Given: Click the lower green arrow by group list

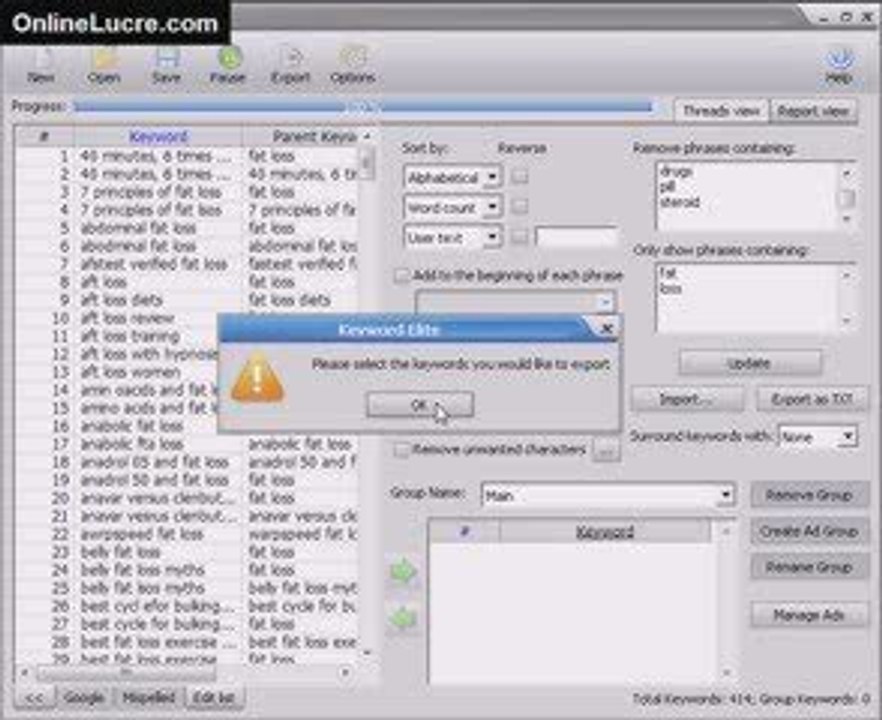Looking at the screenshot, I should click(403, 618).
